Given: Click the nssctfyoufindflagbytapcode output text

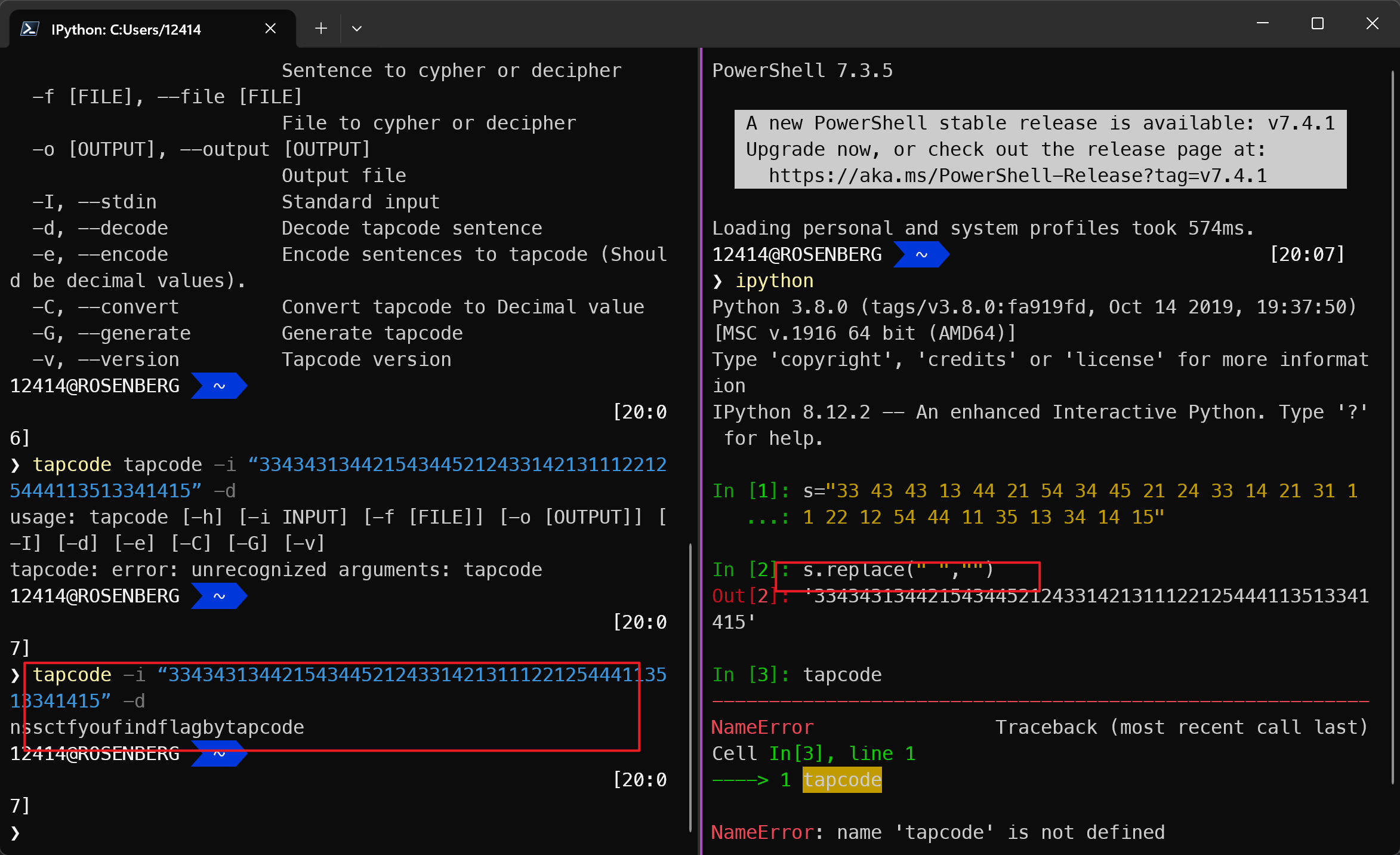Looking at the screenshot, I should click(157, 727).
